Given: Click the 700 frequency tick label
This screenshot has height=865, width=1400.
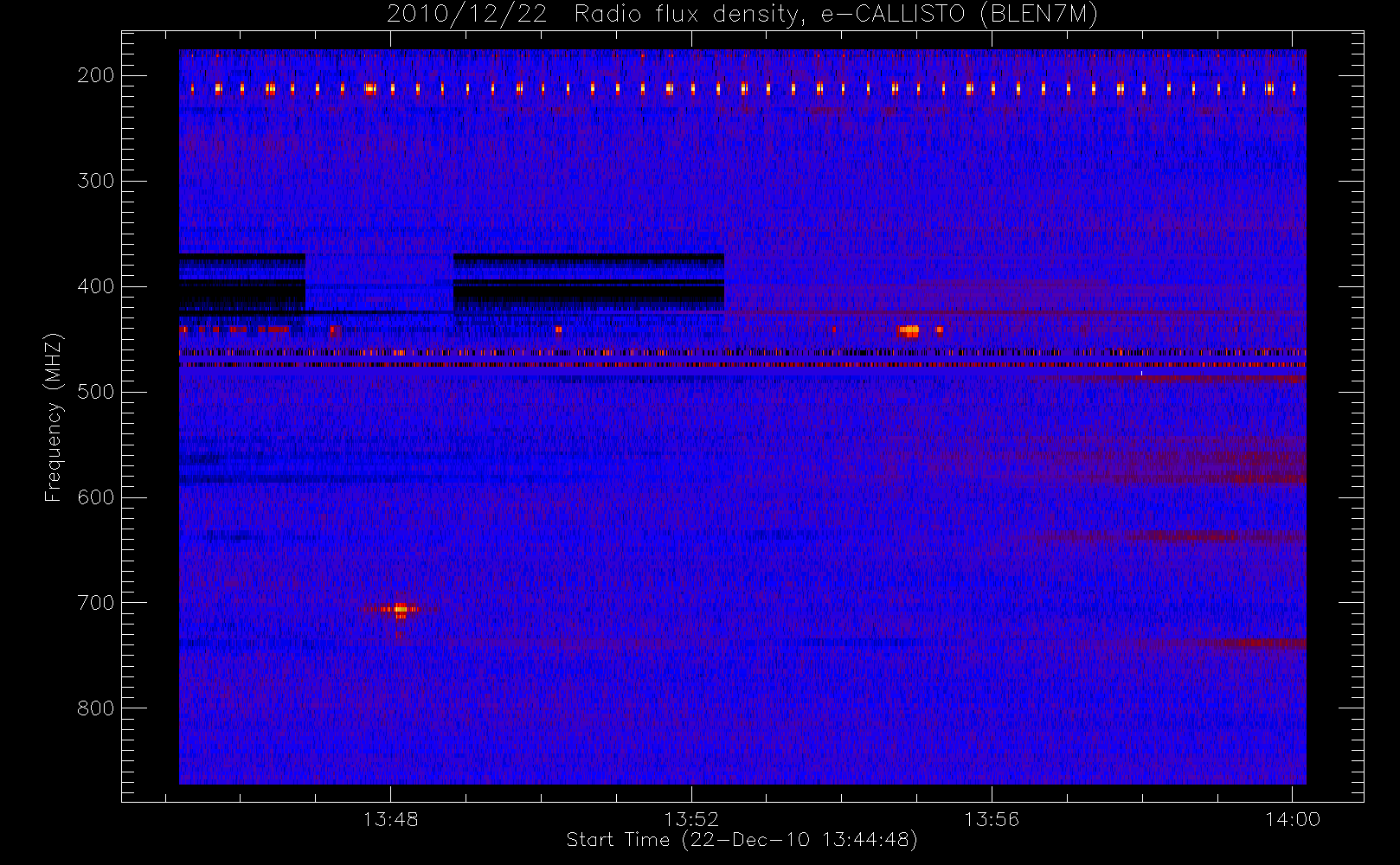Looking at the screenshot, I should [96, 603].
